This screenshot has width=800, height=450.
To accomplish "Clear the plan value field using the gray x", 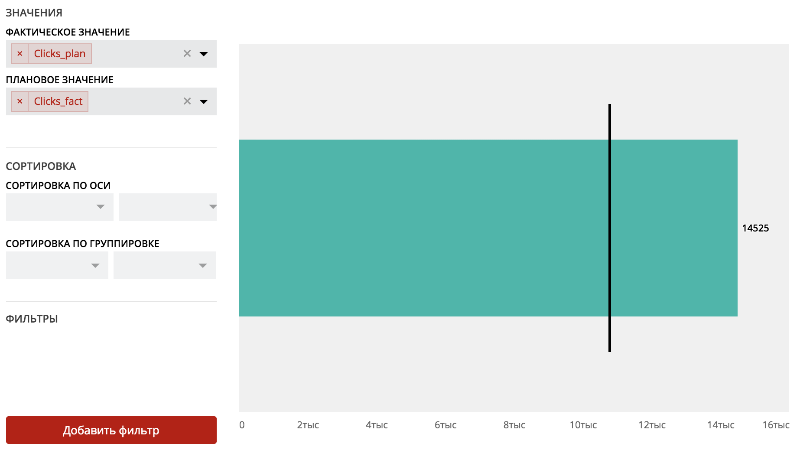I will 187,101.
